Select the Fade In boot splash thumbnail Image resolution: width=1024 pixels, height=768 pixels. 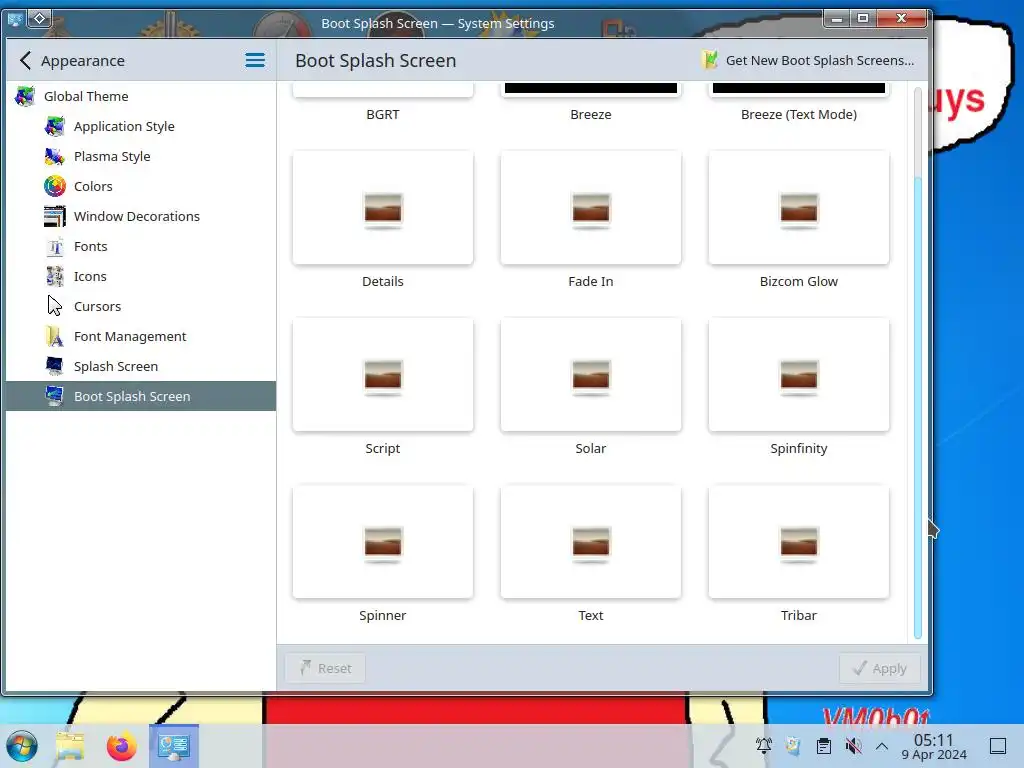click(x=591, y=208)
